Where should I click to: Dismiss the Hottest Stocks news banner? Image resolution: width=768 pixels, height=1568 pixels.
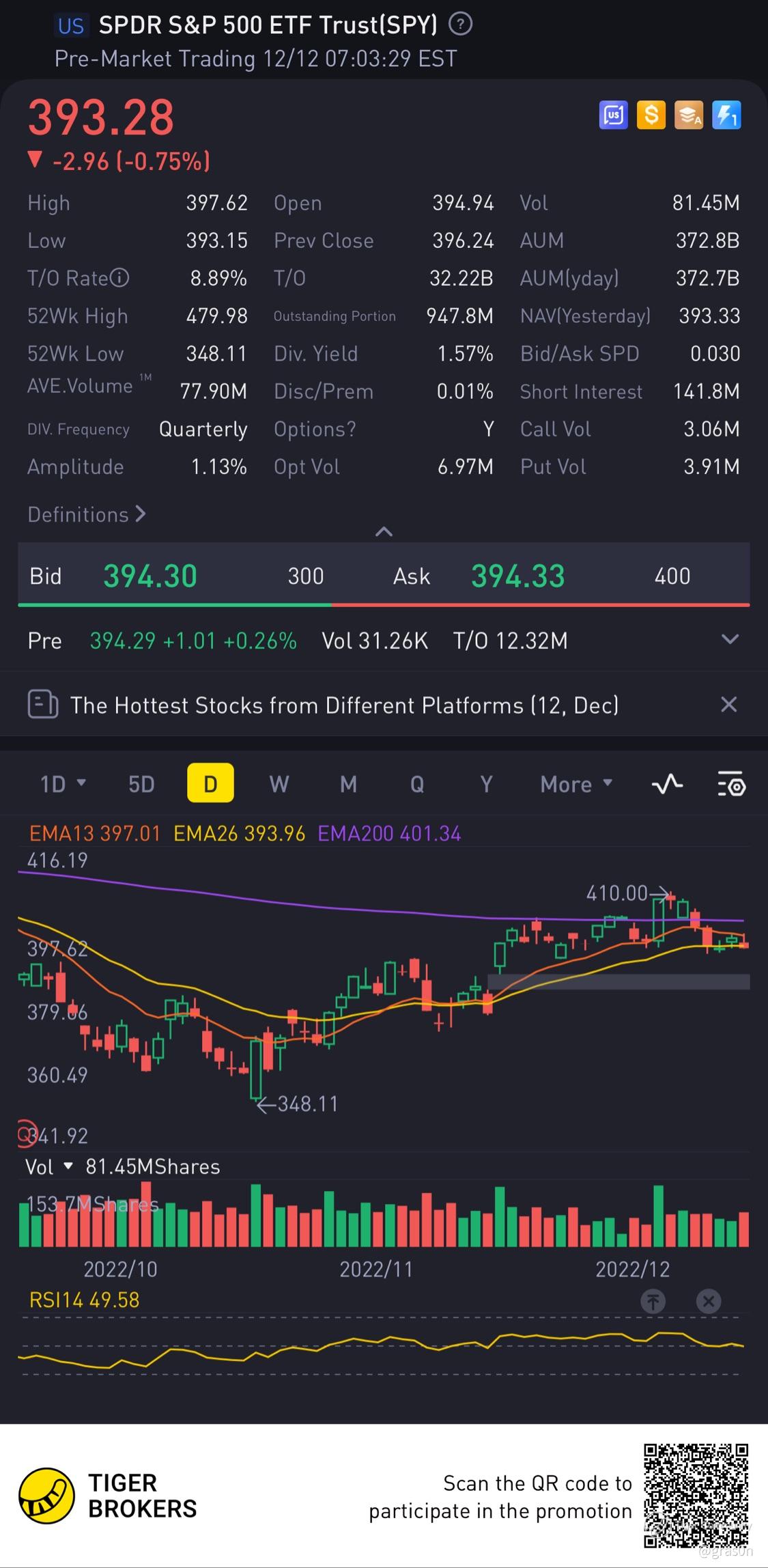pos(729,704)
